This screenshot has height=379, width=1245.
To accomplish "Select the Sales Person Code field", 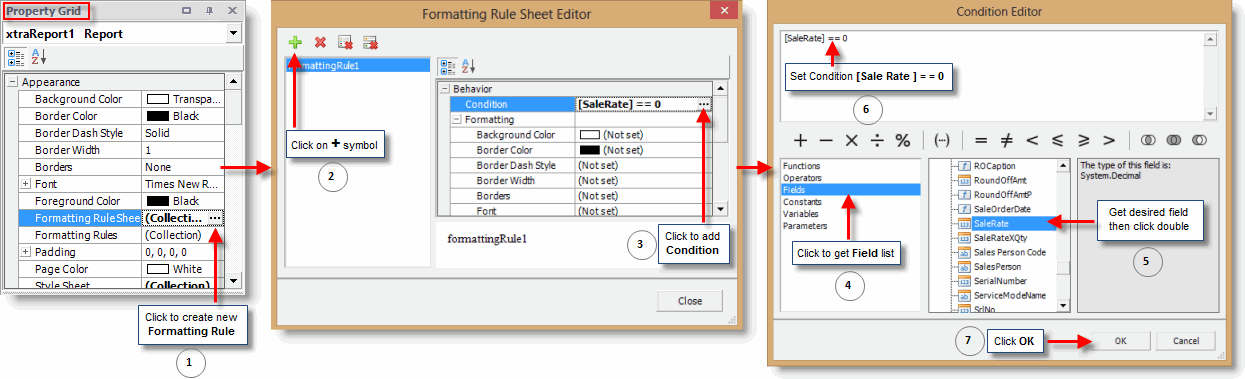I will pos(1010,252).
